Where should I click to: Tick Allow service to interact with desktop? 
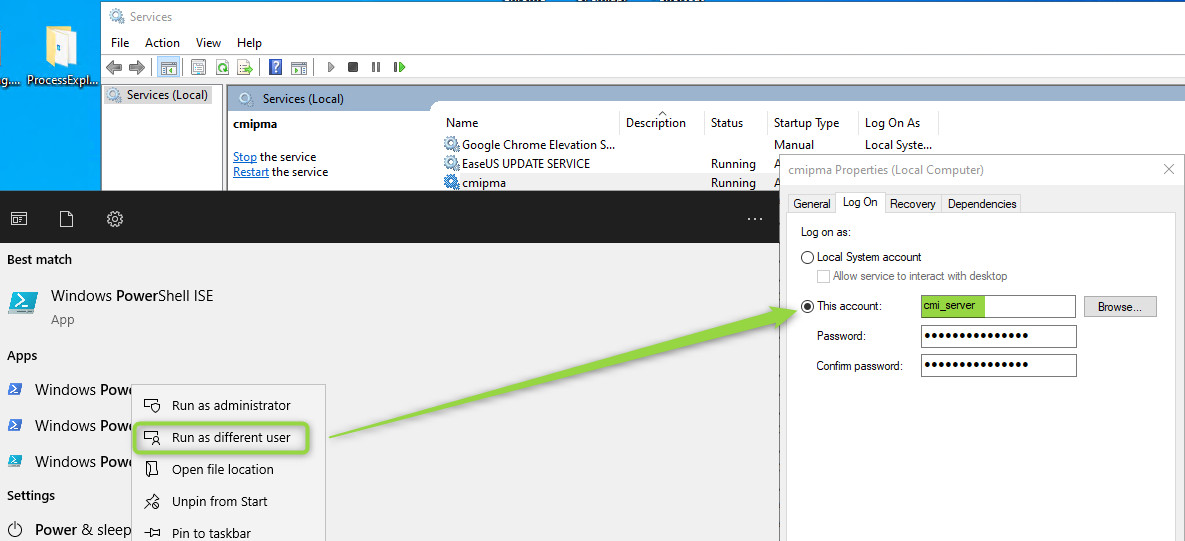tap(824, 276)
